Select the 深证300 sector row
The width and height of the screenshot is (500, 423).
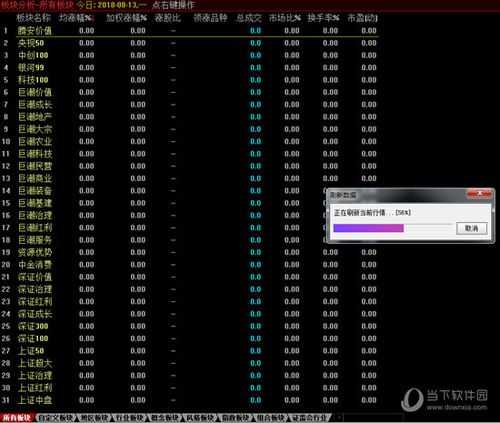coord(190,326)
